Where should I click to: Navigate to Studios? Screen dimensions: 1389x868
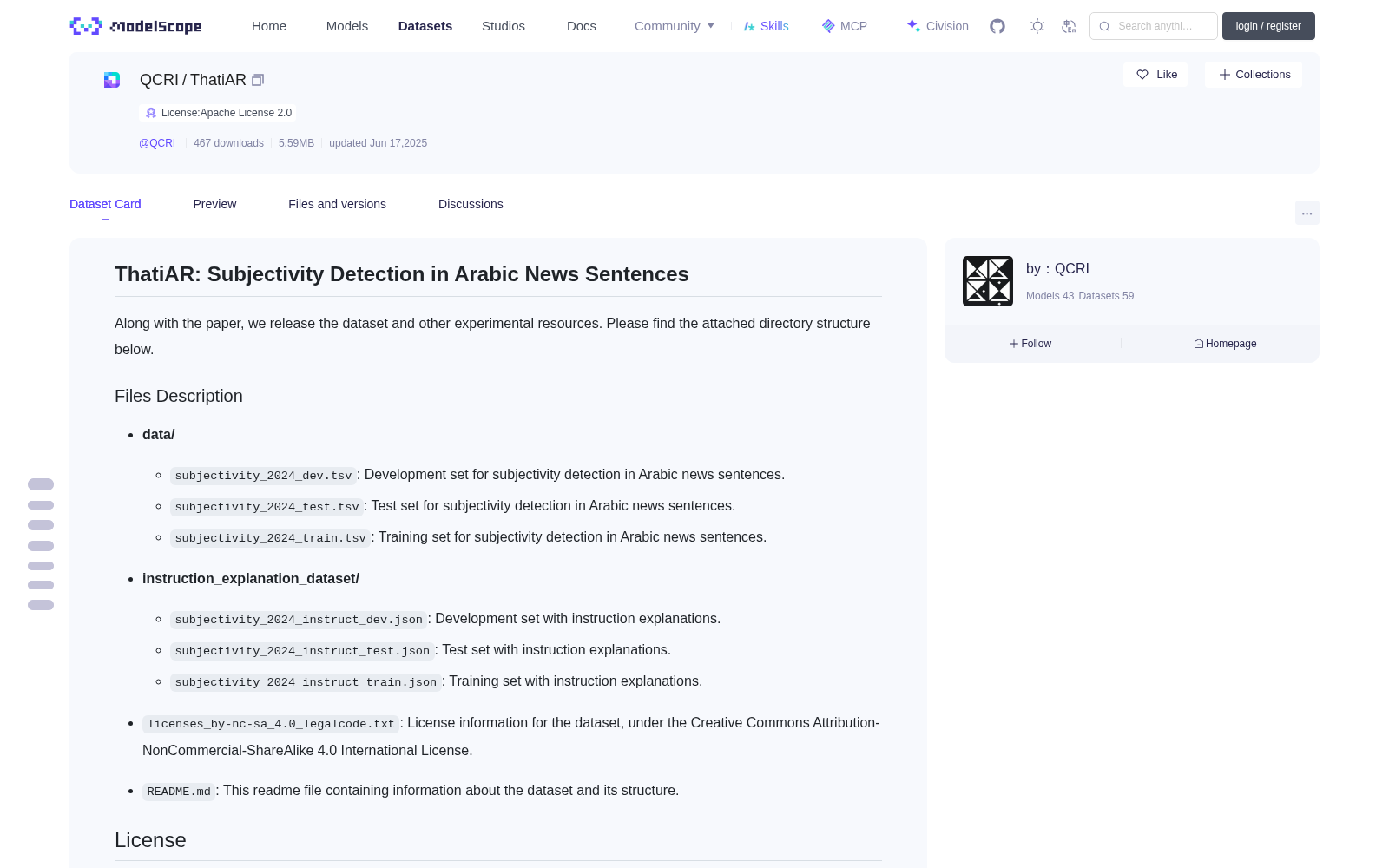pyautogui.click(x=504, y=26)
